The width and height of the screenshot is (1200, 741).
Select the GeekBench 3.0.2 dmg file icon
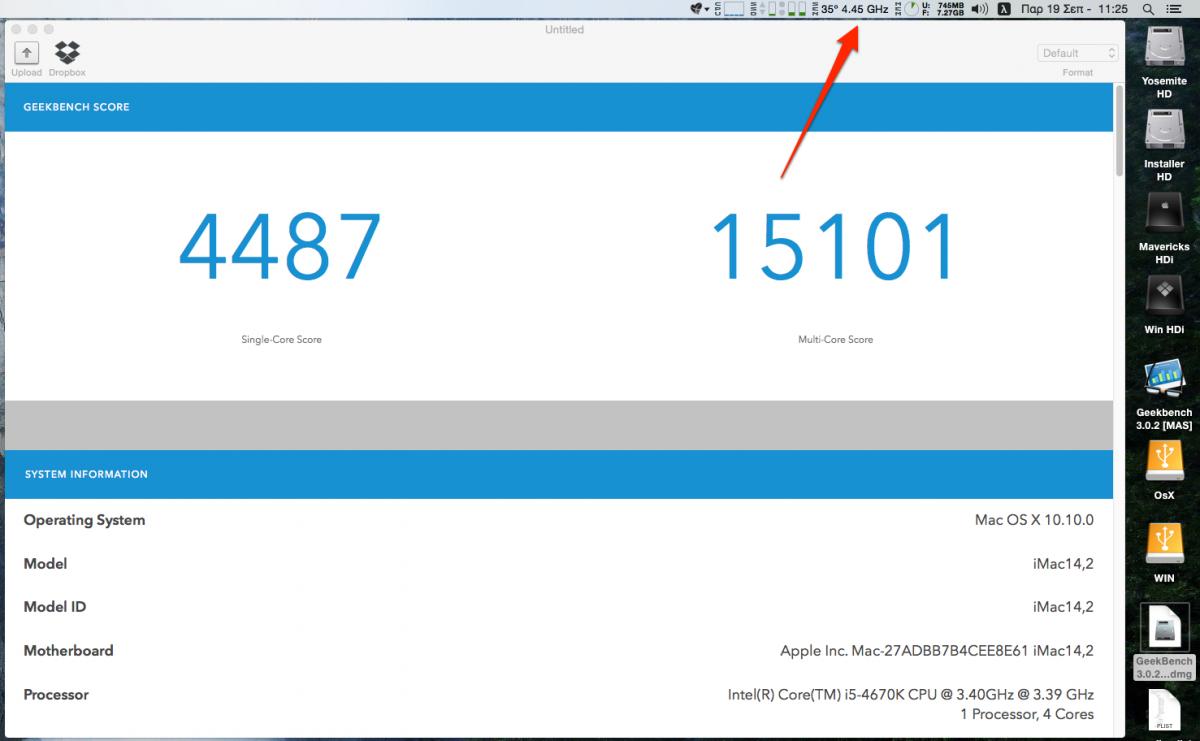[x=1164, y=628]
